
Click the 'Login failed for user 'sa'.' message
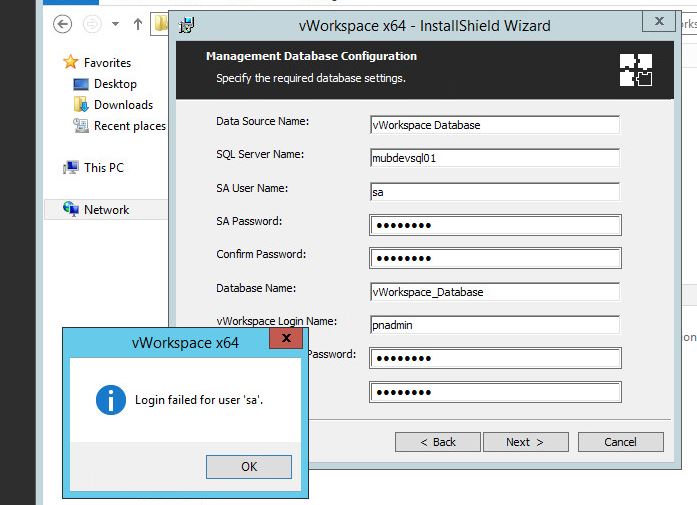(x=199, y=400)
